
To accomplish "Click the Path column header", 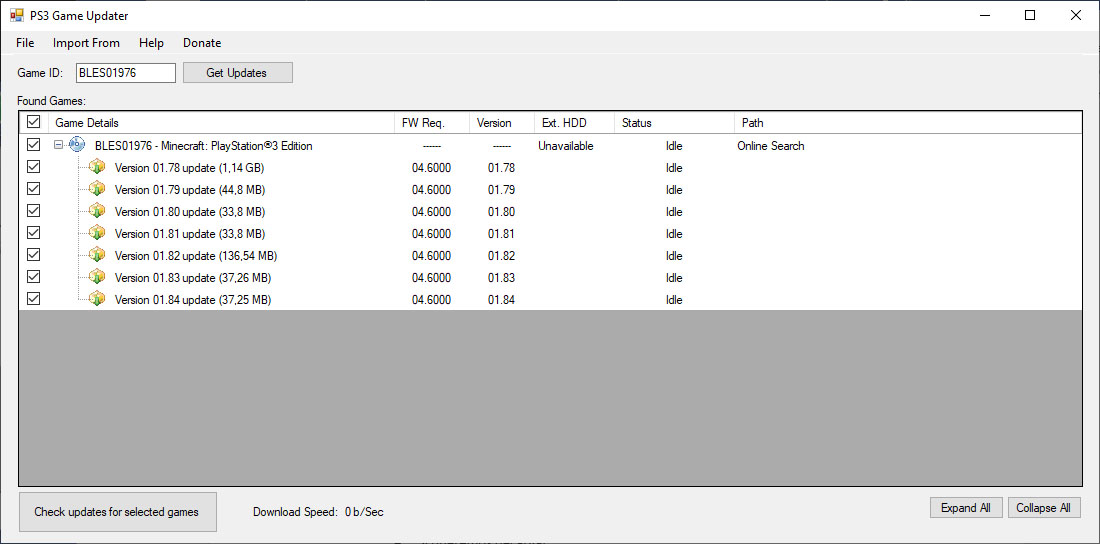I will [908, 122].
